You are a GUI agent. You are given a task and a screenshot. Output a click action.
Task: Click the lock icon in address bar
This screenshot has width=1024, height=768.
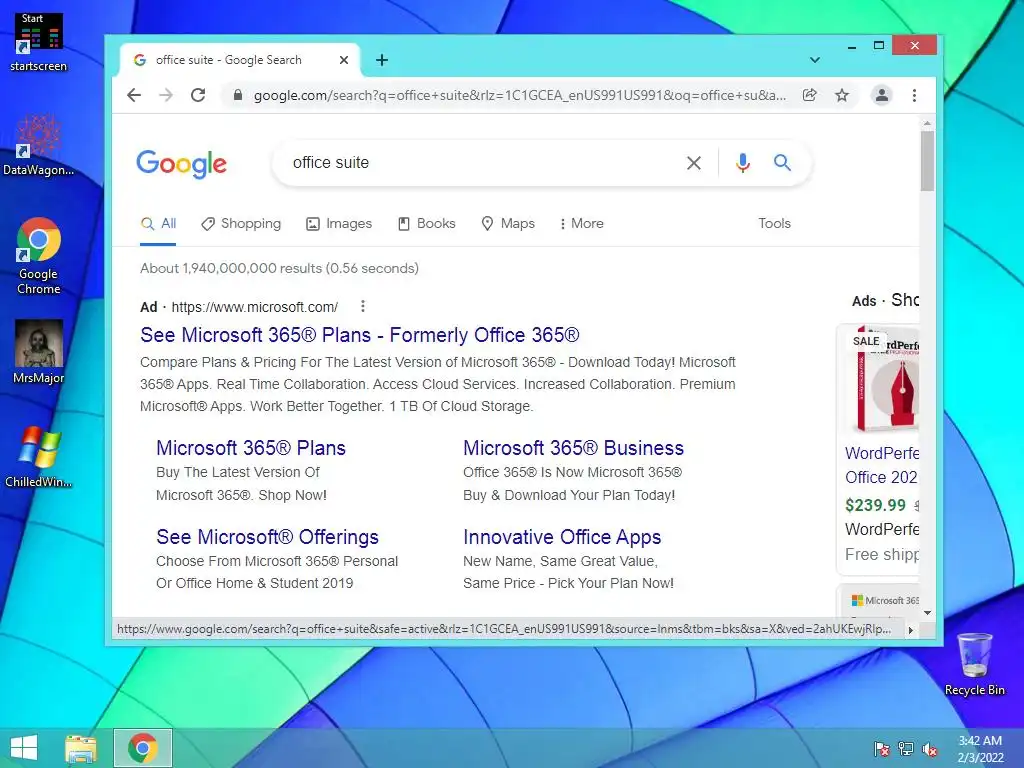point(238,95)
